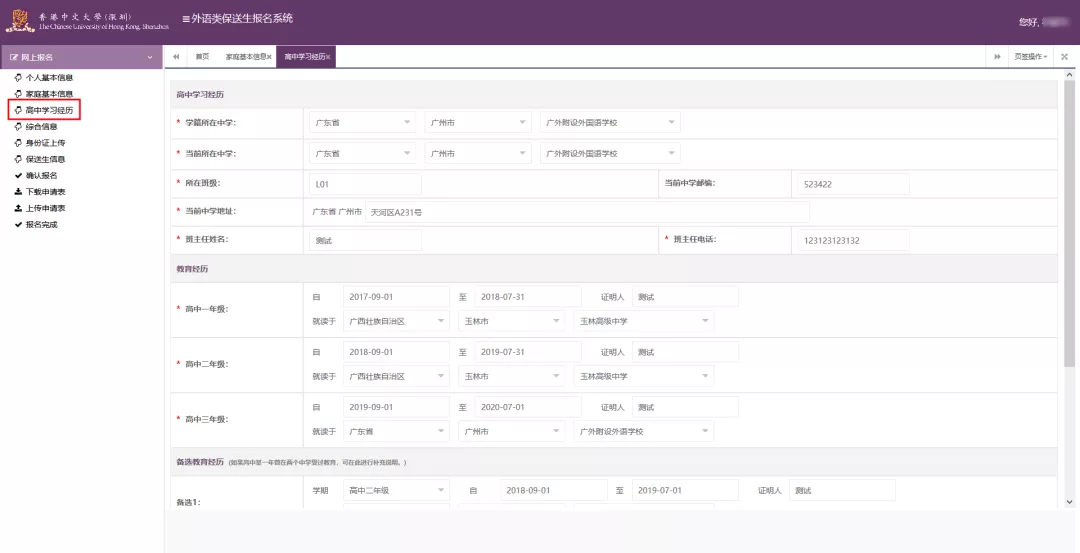Click 备选1 end date 2019-07-01
The height and width of the screenshot is (553, 1080).
(685, 490)
